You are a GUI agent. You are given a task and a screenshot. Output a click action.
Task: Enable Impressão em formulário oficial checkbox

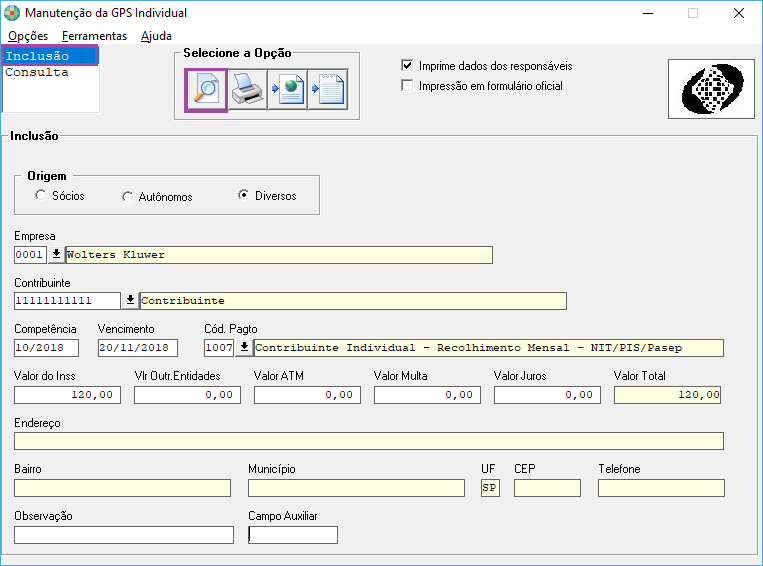[407, 86]
